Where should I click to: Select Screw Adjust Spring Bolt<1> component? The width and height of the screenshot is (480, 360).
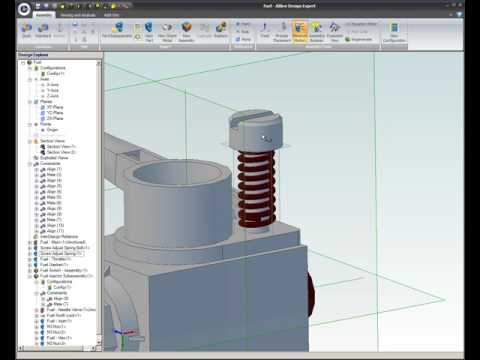(x=65, y=248)
